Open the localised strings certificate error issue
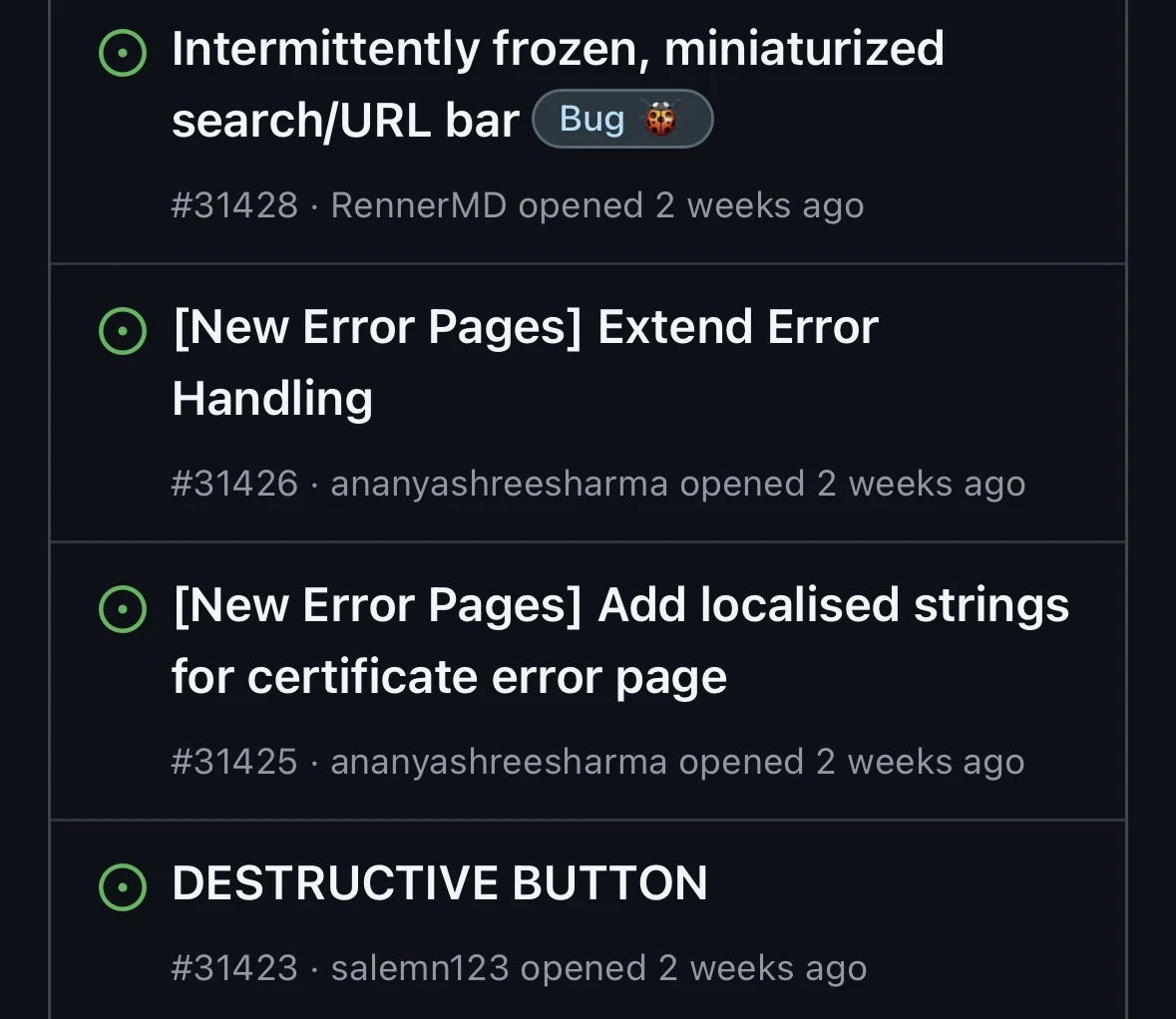1176x1019 pixels. (x=619, y=606)
